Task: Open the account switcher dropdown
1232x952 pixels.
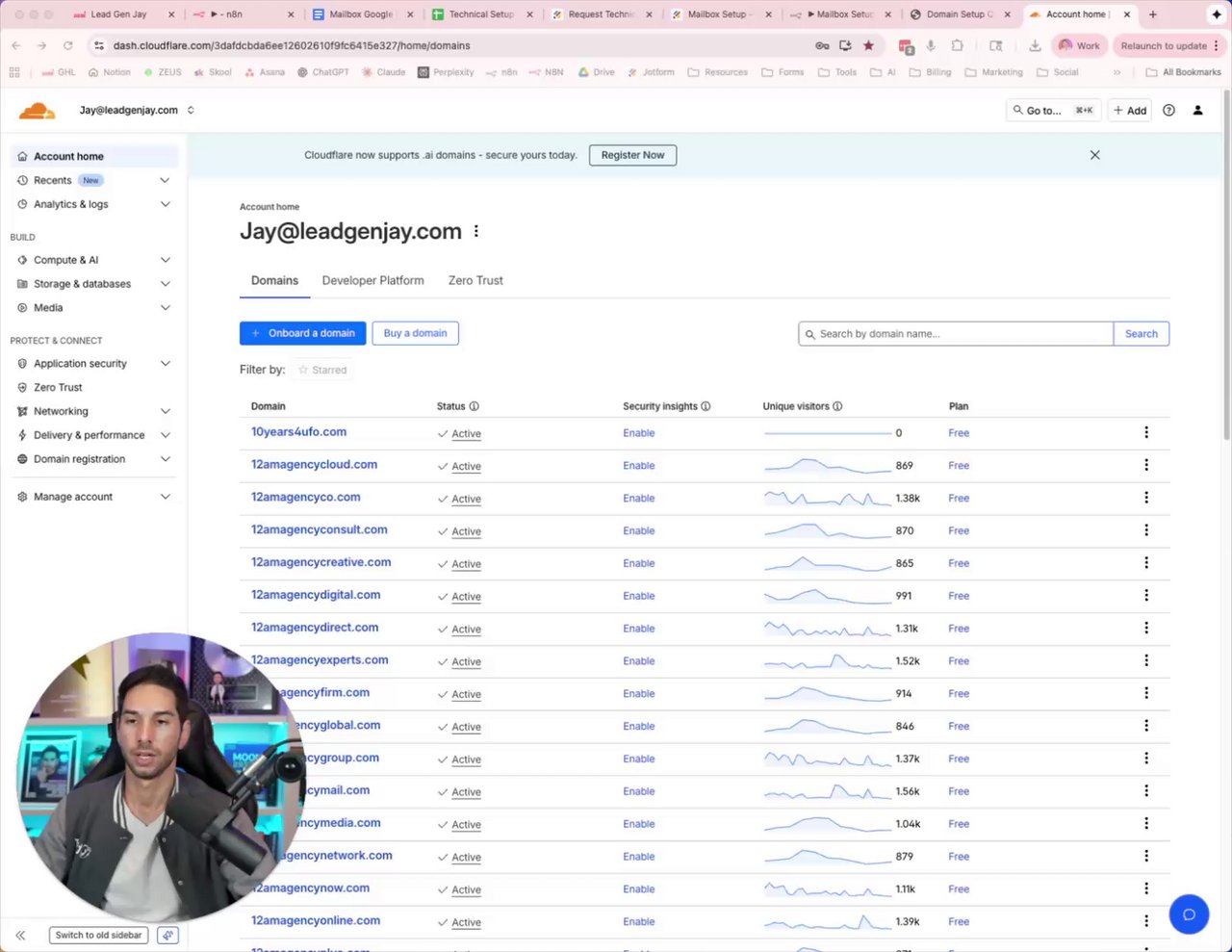Action: point(137,110)
